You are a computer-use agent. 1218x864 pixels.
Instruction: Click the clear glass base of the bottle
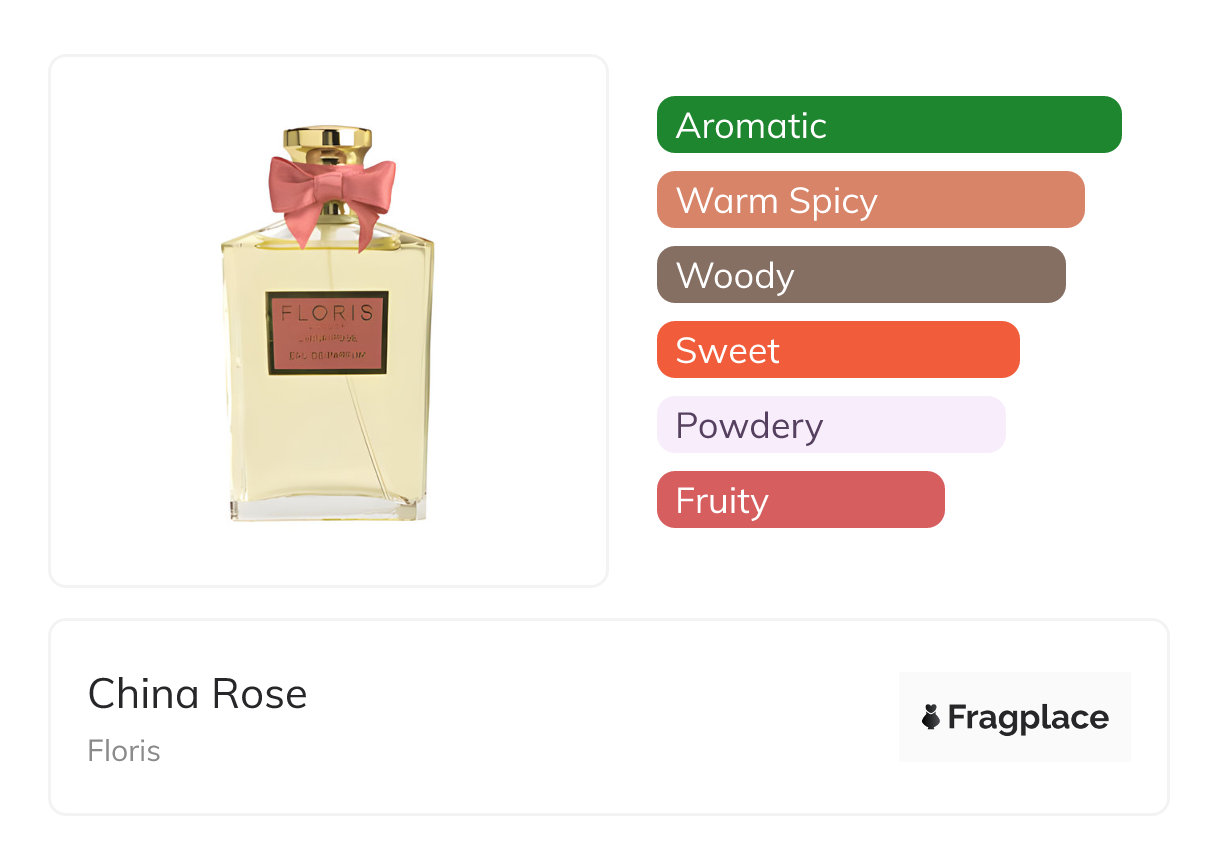click(x=328, y=510)
